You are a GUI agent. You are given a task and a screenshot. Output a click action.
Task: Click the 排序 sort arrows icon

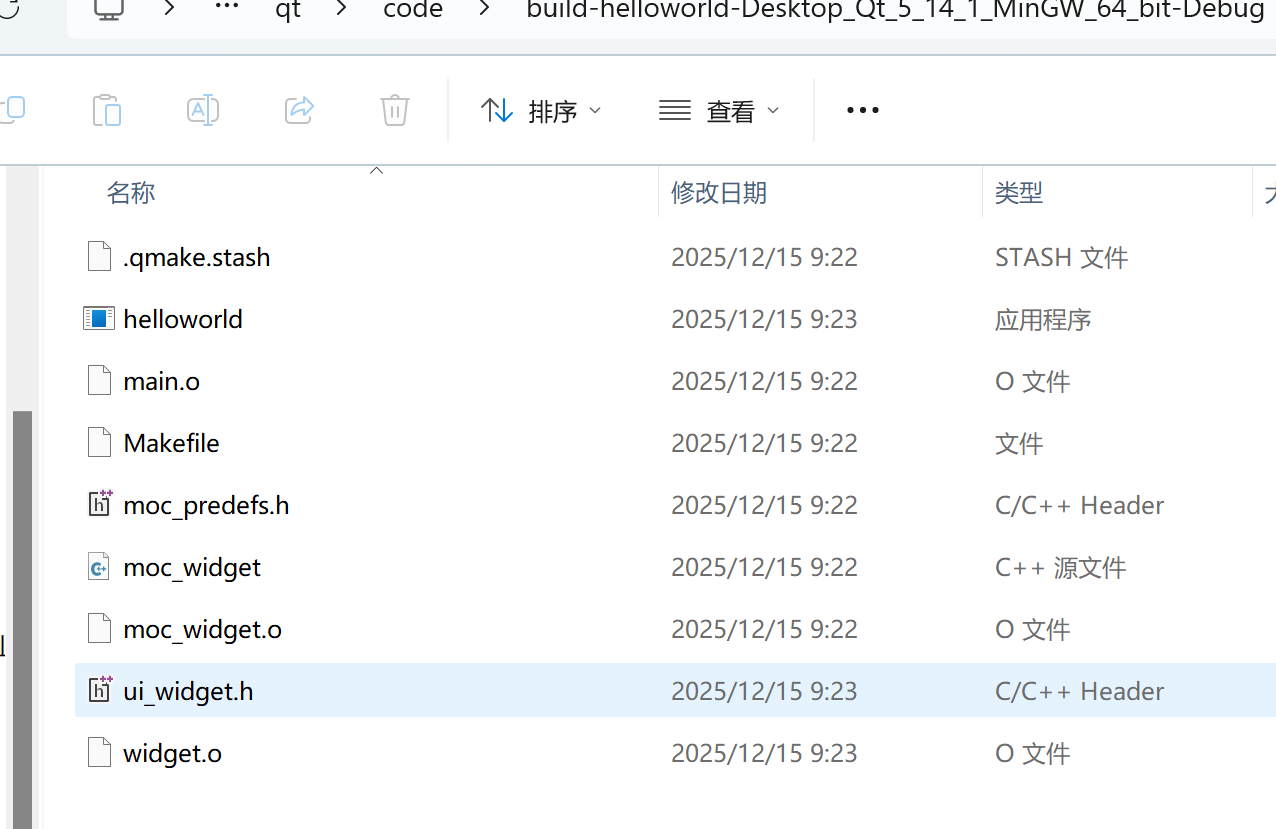(497, 110)
